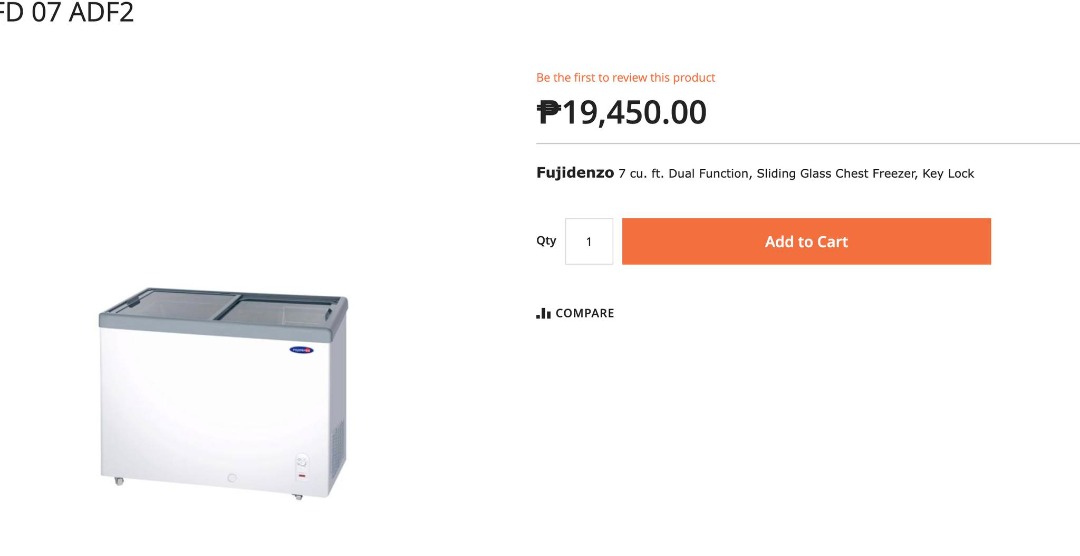Screen dimensions: 1080x556
Task: Focus the Qty quantity input field
Action: (589, 242)
